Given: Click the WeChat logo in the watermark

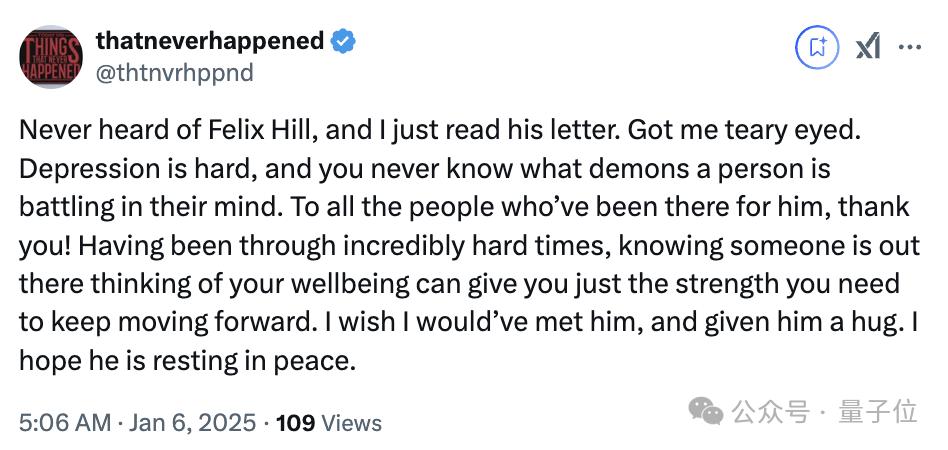Looking at the screenshot, I should pos(708,410).
